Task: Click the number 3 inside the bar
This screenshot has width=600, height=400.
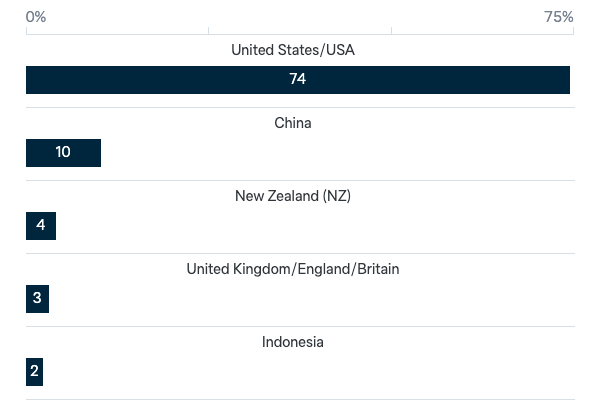Action: [x=37, y=298]
